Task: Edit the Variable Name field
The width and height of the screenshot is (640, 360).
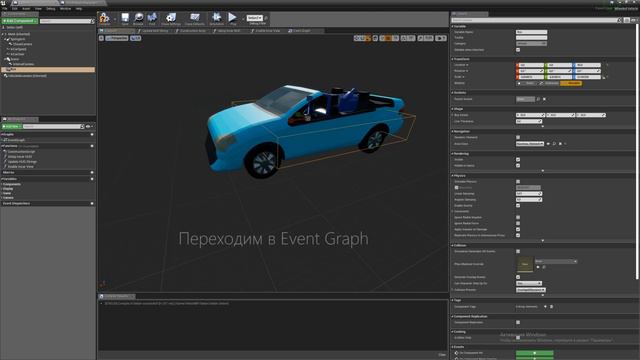Action: 531,32
